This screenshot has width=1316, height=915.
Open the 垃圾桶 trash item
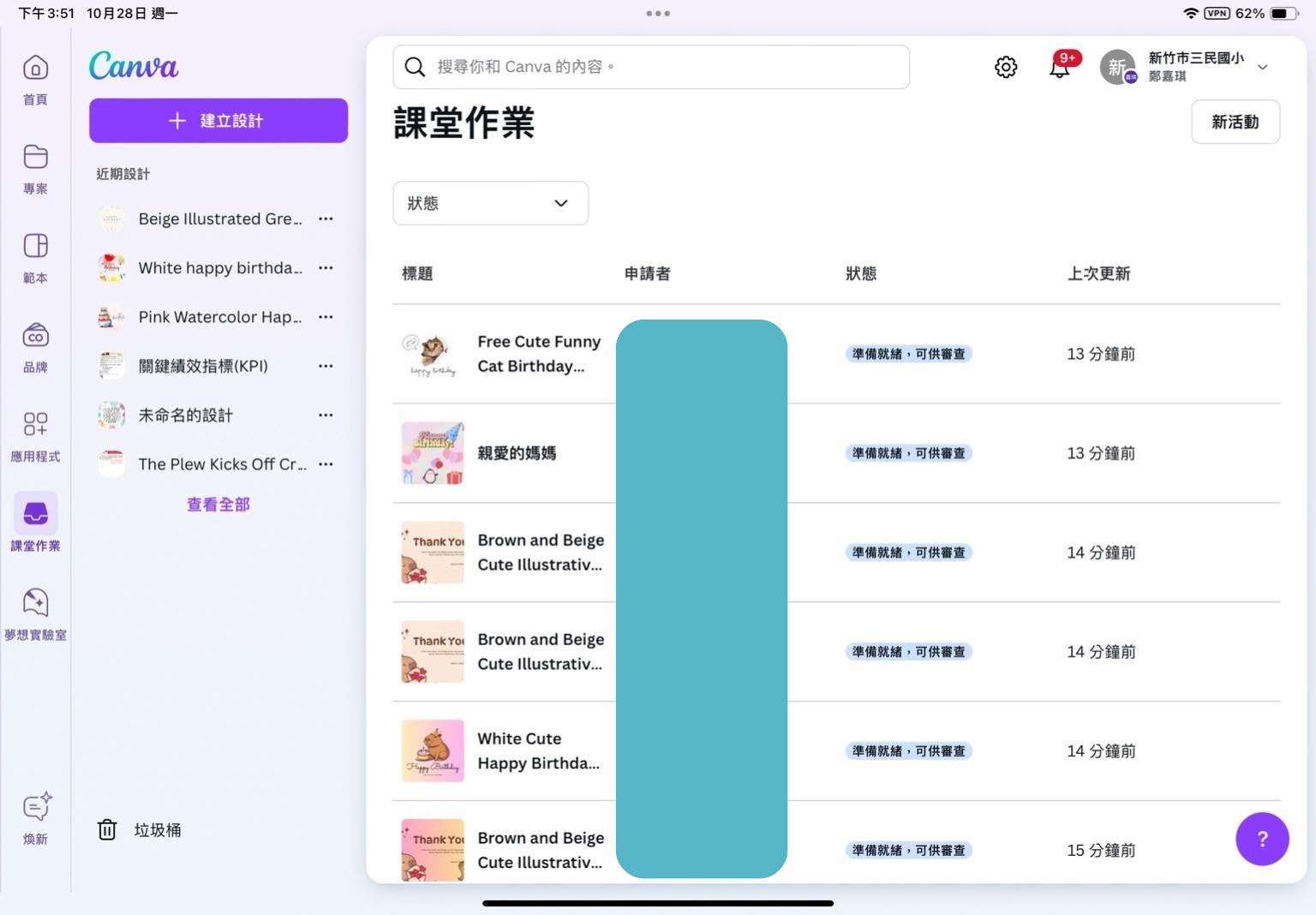140,829
